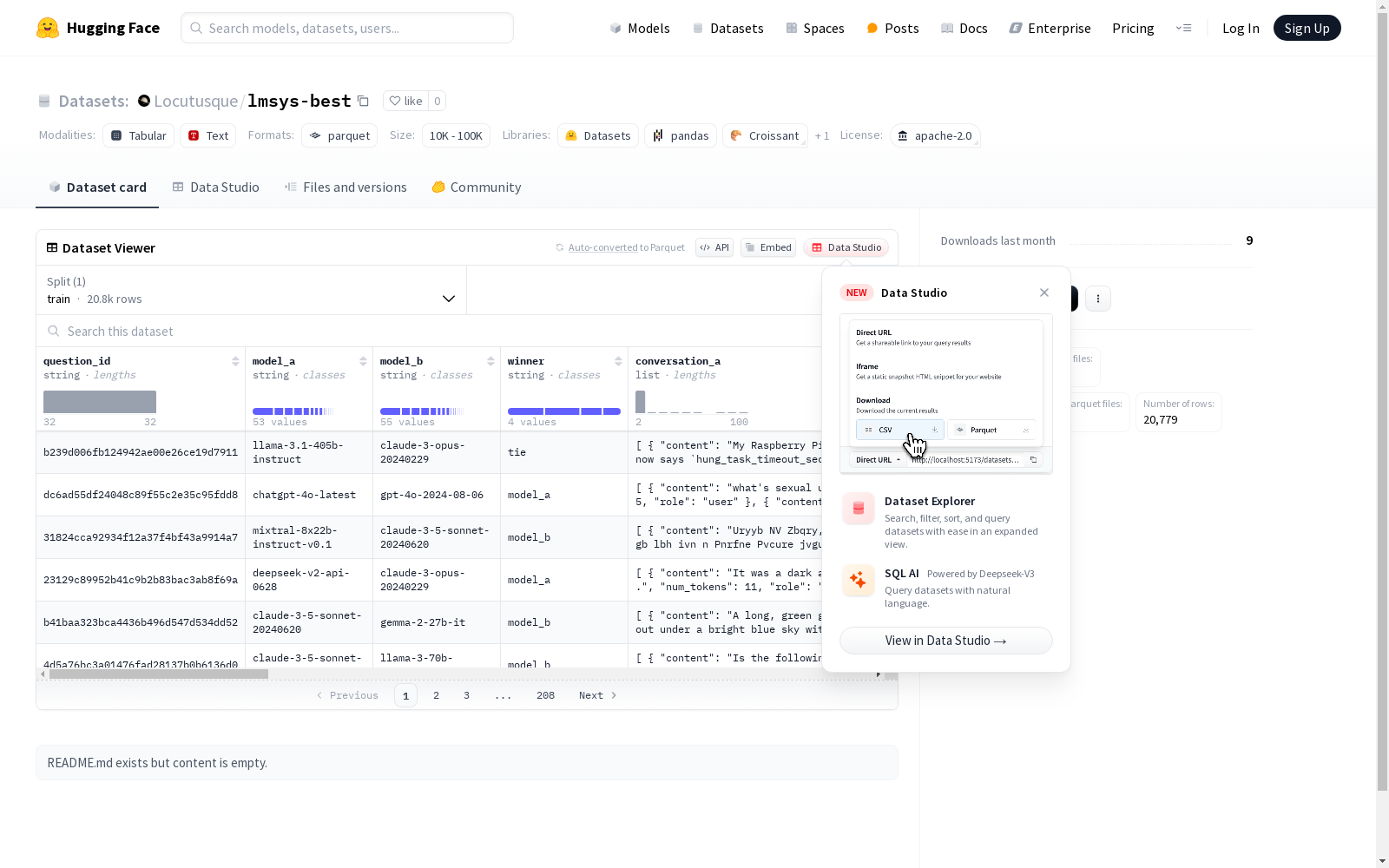
Task: Go to the Community tab
Action: 477,187
